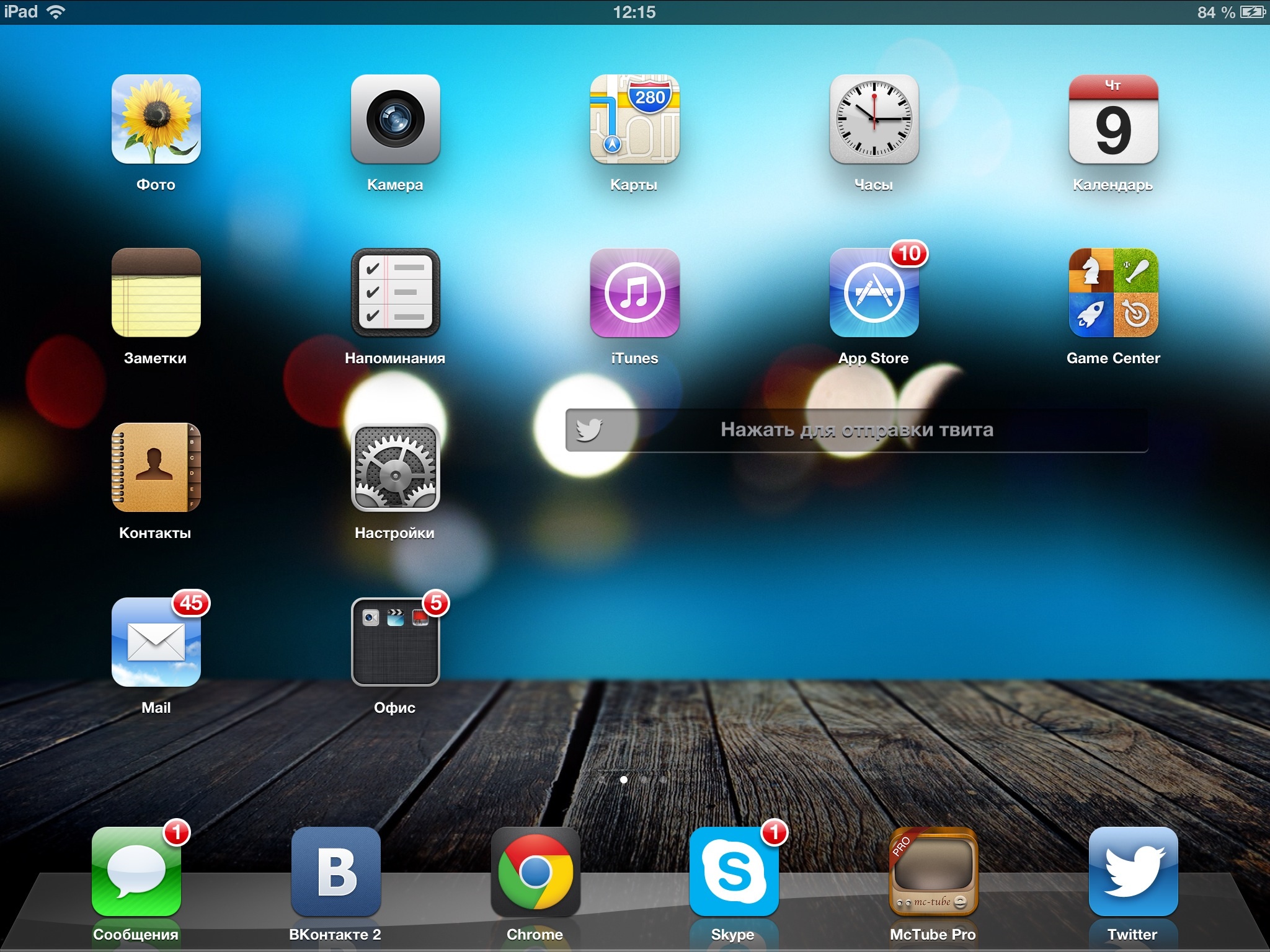The width and height of the screenshot is (1270, 952).
Task: Tap the 84 % battery percentage
Action: [x=1216, y=12]
